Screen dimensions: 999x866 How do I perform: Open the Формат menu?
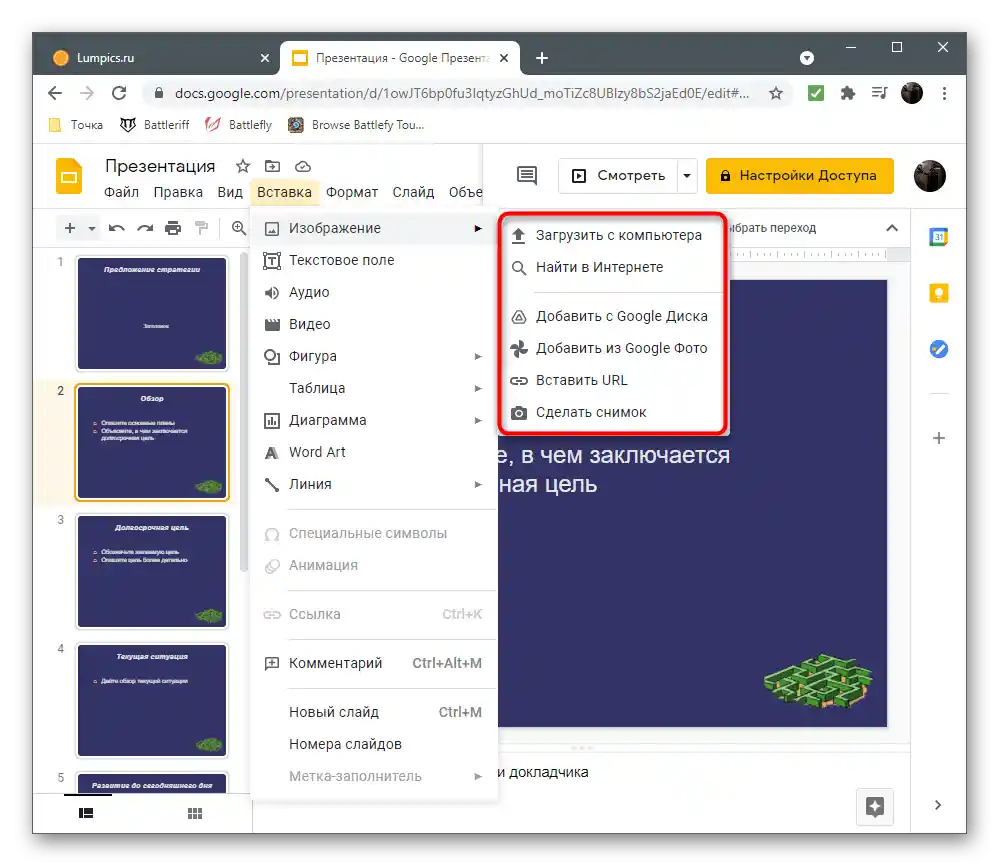352,192
